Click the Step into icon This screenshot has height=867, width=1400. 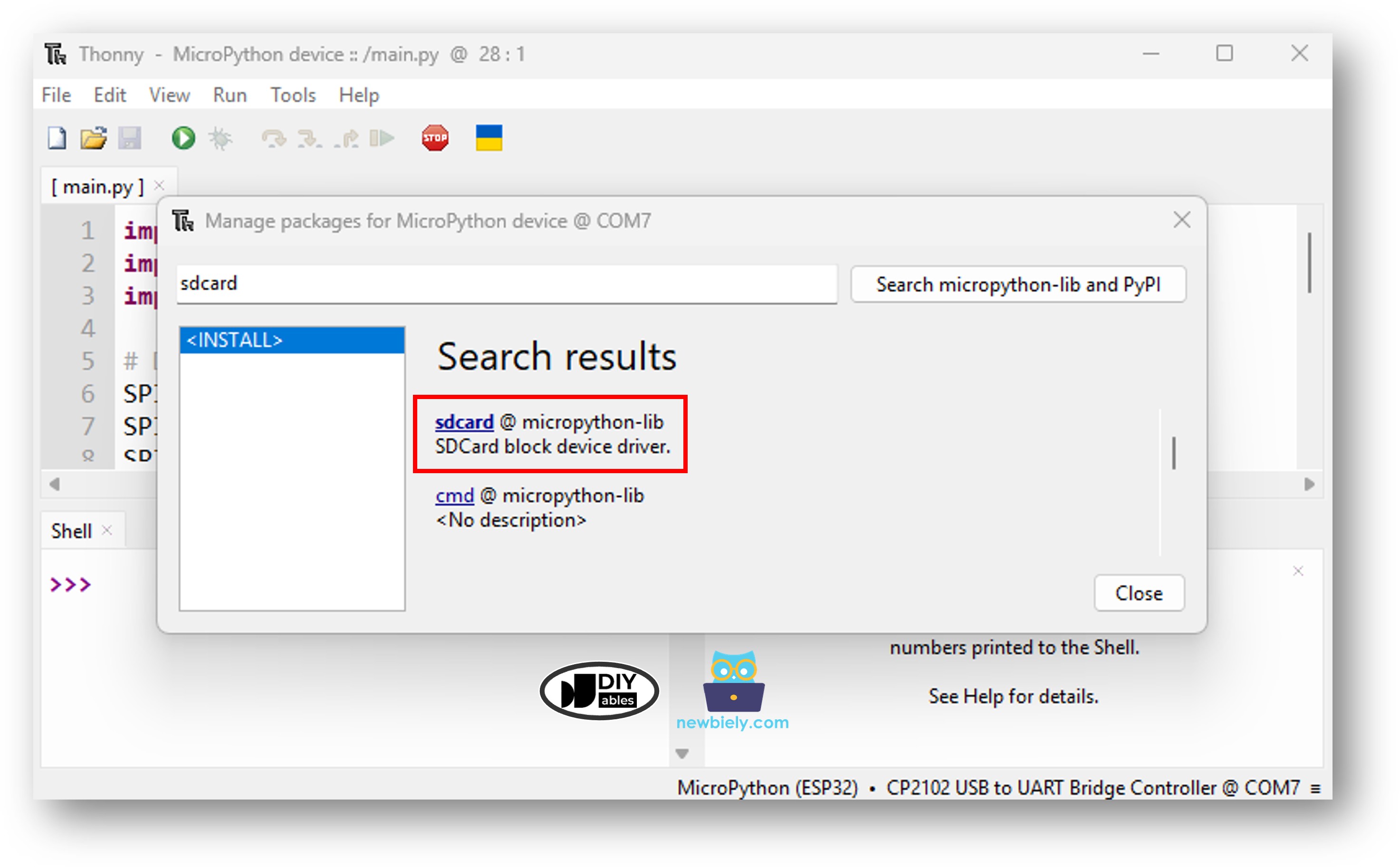click(310, 138)
